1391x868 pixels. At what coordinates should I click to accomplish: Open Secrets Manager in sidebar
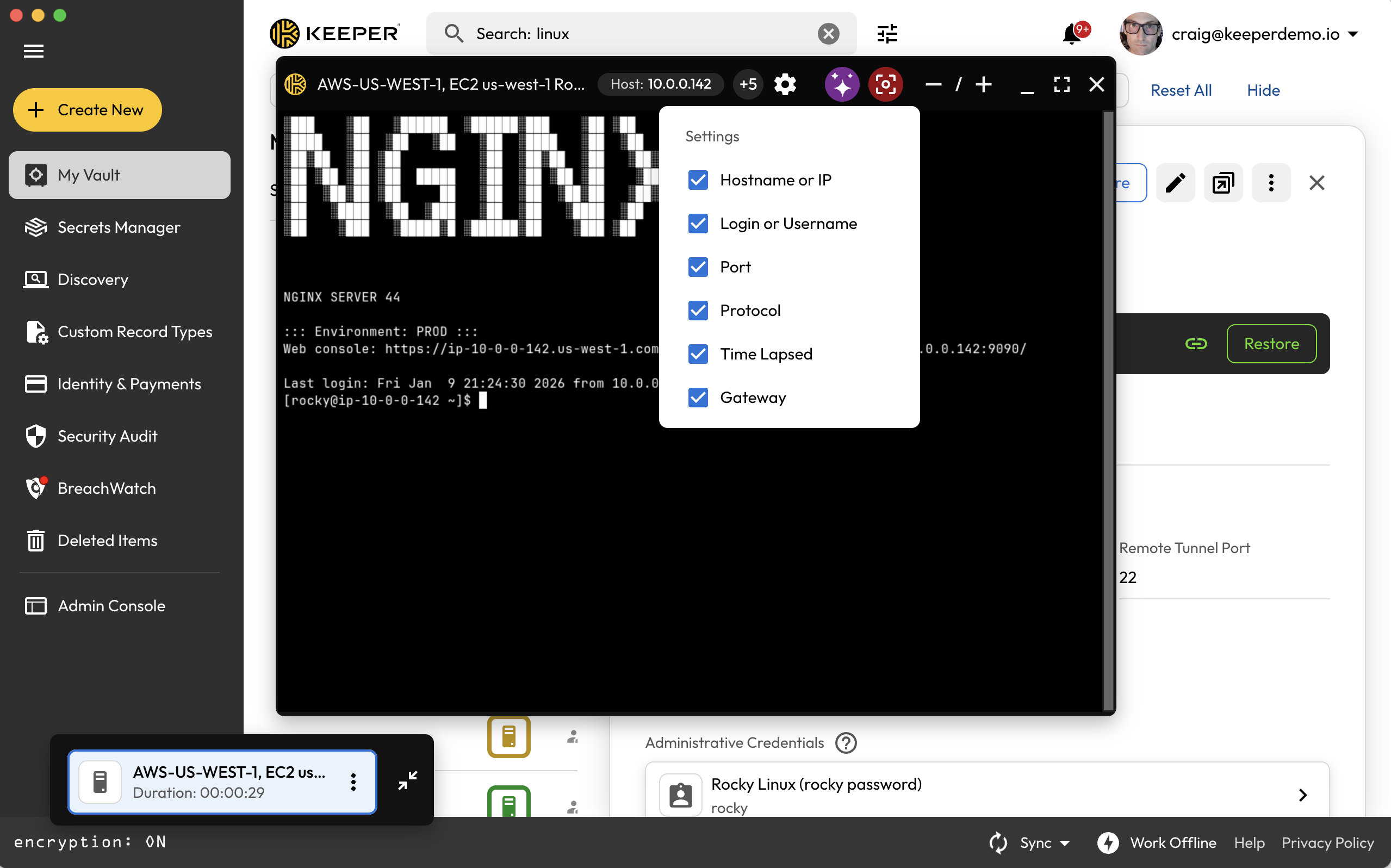coord(119,227)
